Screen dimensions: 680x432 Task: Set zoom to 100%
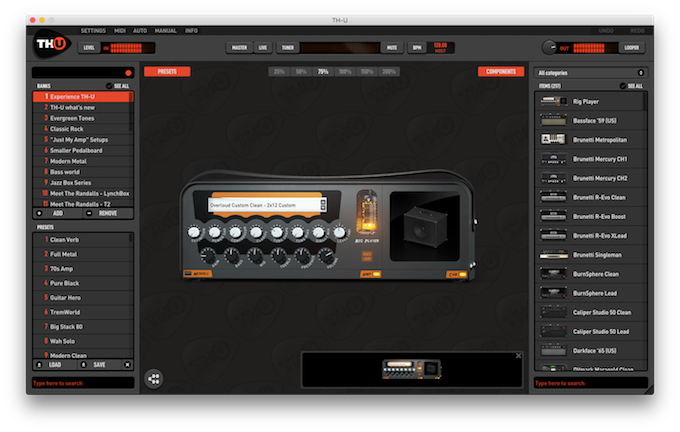click(345, 72)
